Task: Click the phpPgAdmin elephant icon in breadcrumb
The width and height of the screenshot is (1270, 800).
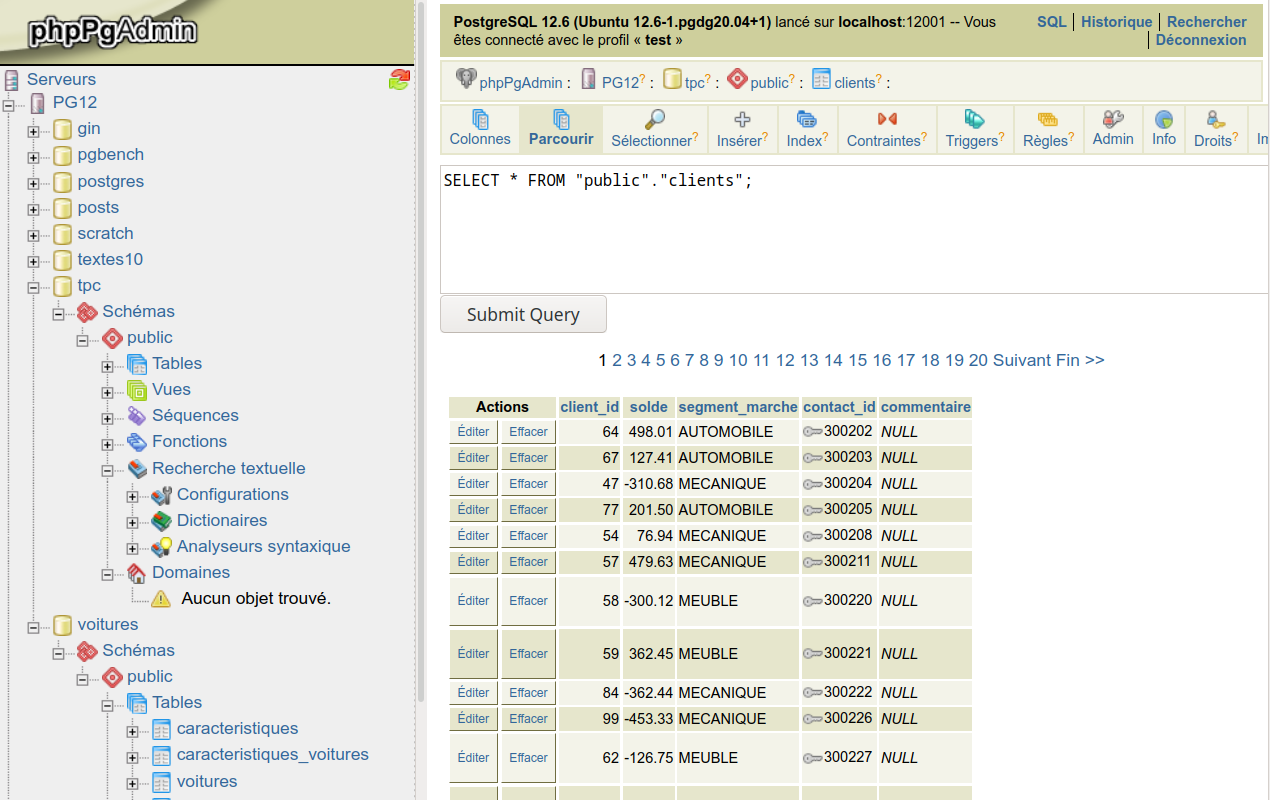Action: (466, 79)
